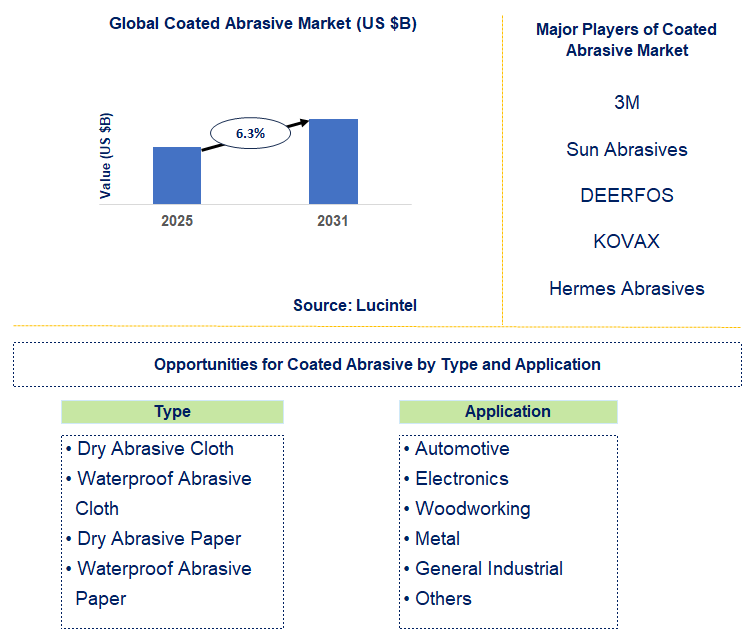Select General Industrial in Application list
This screenshot has height=638, width=753.
click(x=489, y=569)
